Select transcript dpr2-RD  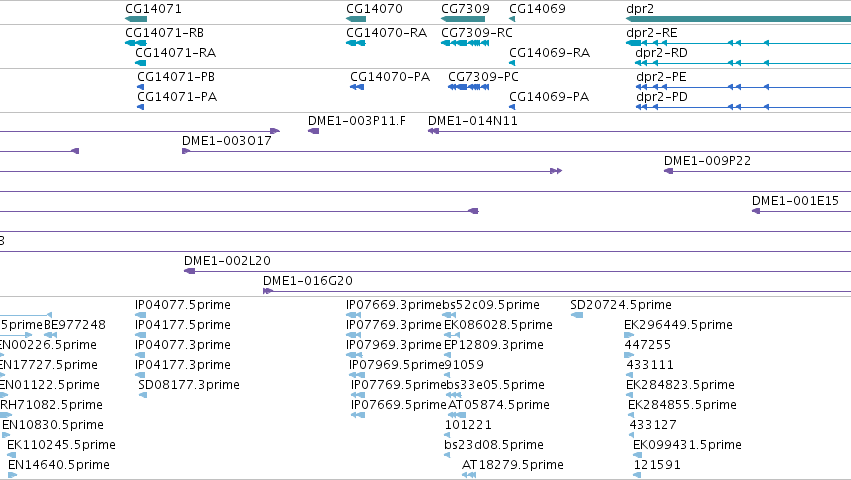661,53
